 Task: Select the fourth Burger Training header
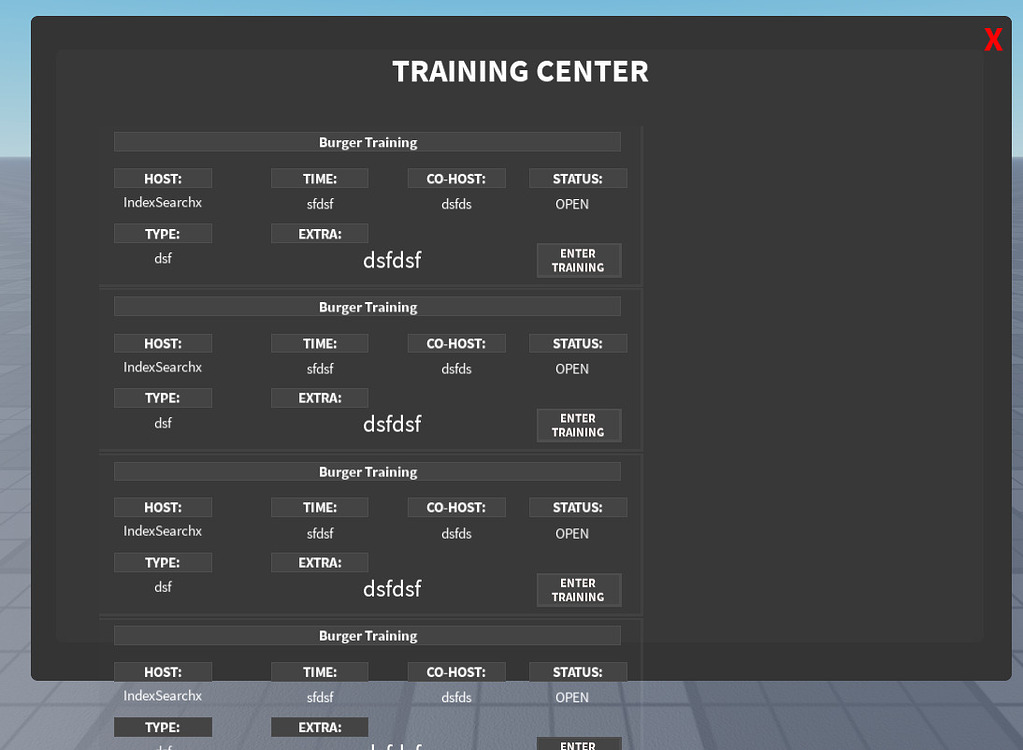pyautogui.click(x=368, y=635)
